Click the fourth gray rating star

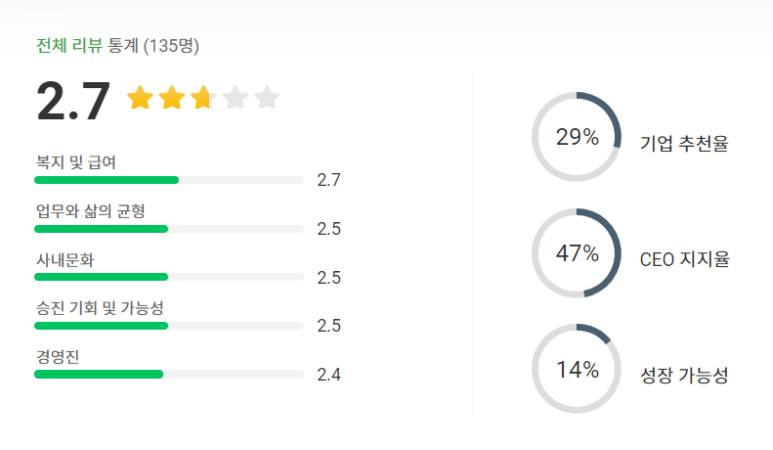coord(235,97)
